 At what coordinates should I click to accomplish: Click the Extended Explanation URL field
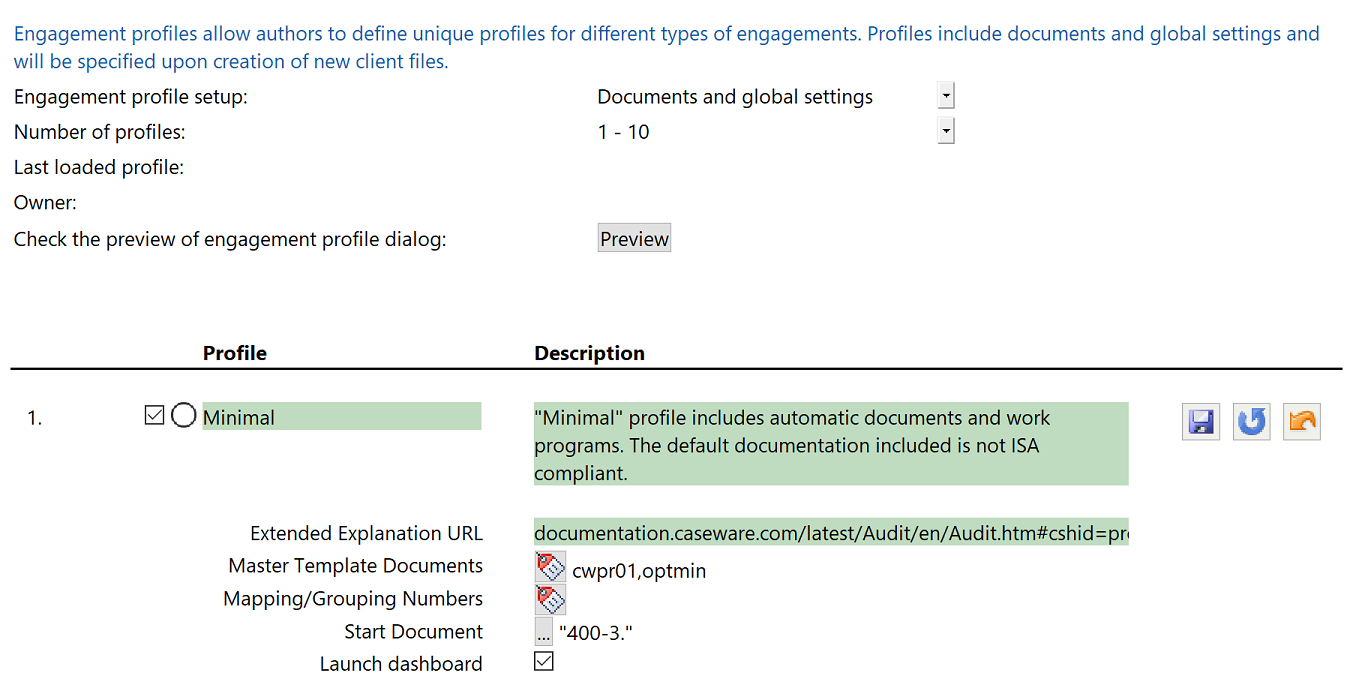point(830,533)
